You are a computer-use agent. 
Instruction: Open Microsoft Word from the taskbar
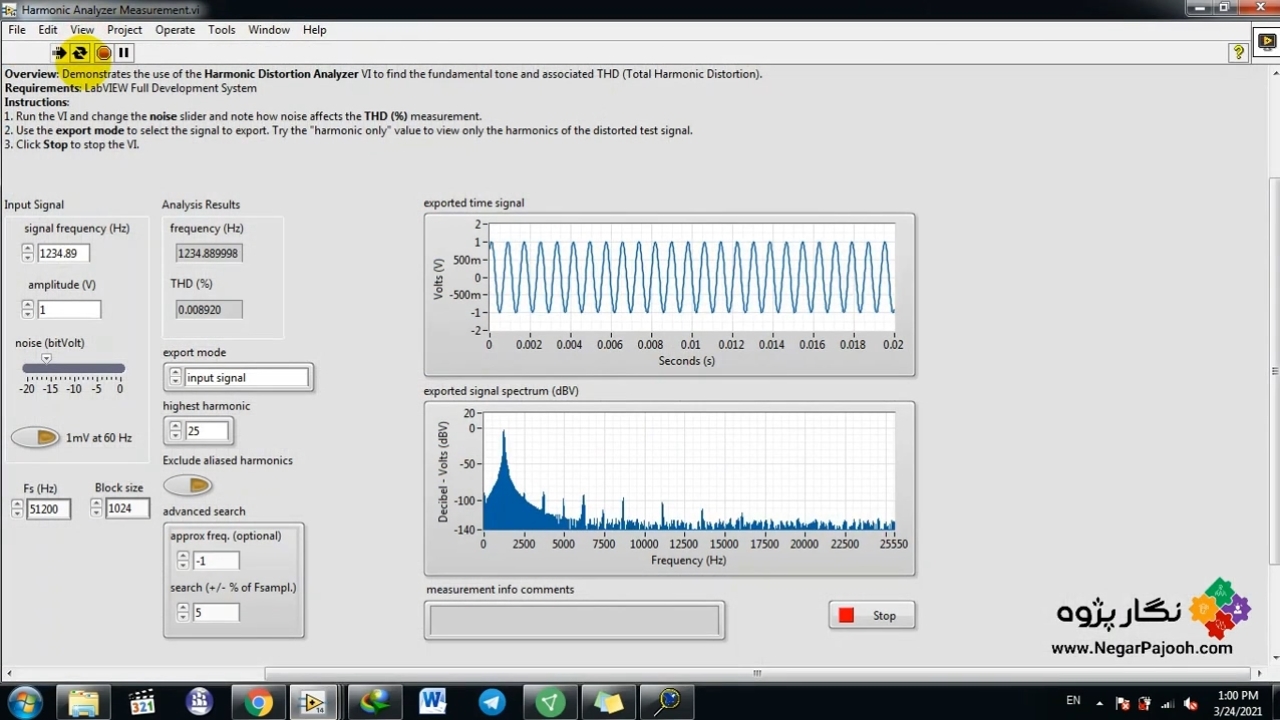[x=433, y=702]
